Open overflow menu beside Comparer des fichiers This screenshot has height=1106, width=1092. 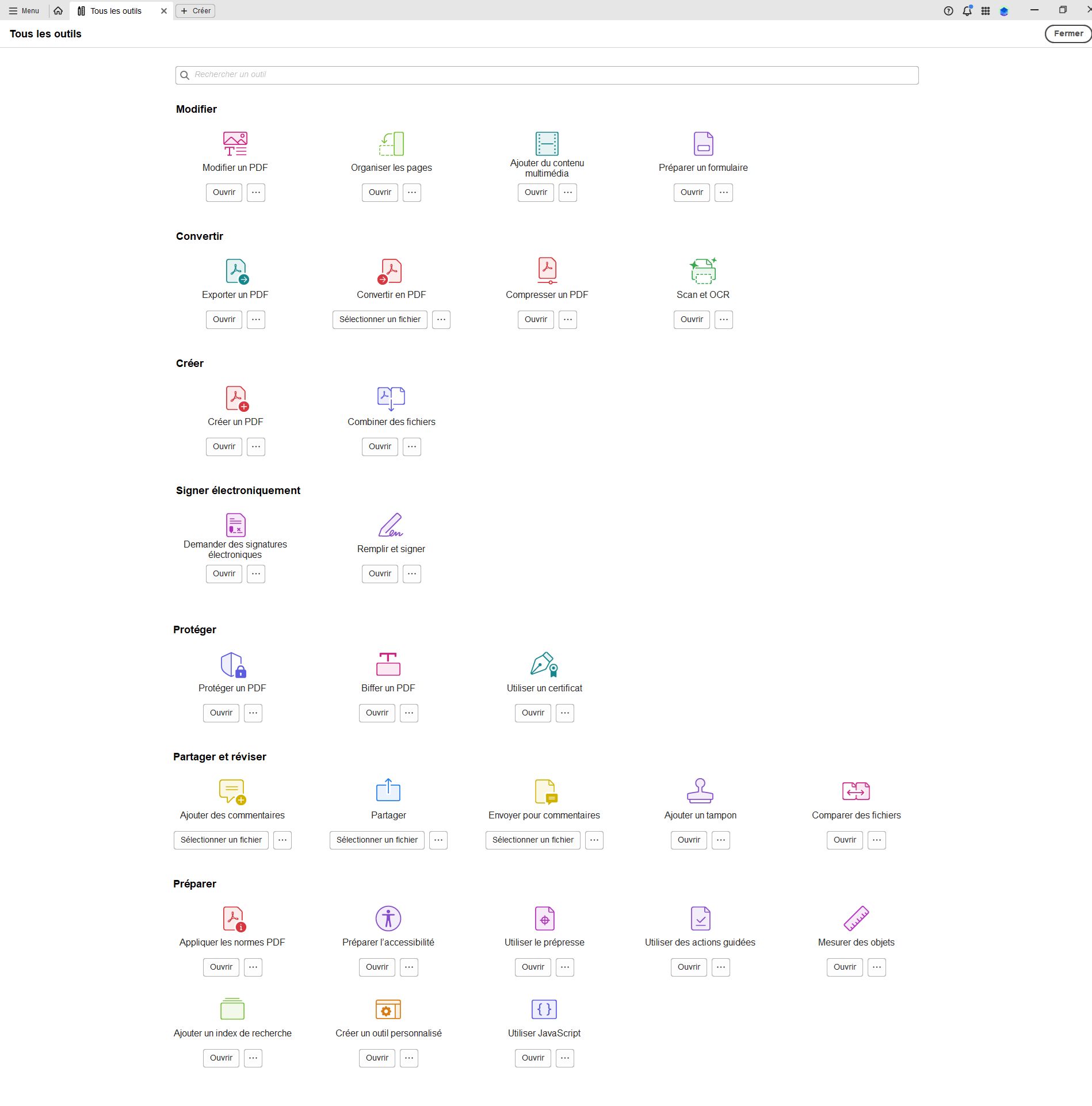pos(876,840)
